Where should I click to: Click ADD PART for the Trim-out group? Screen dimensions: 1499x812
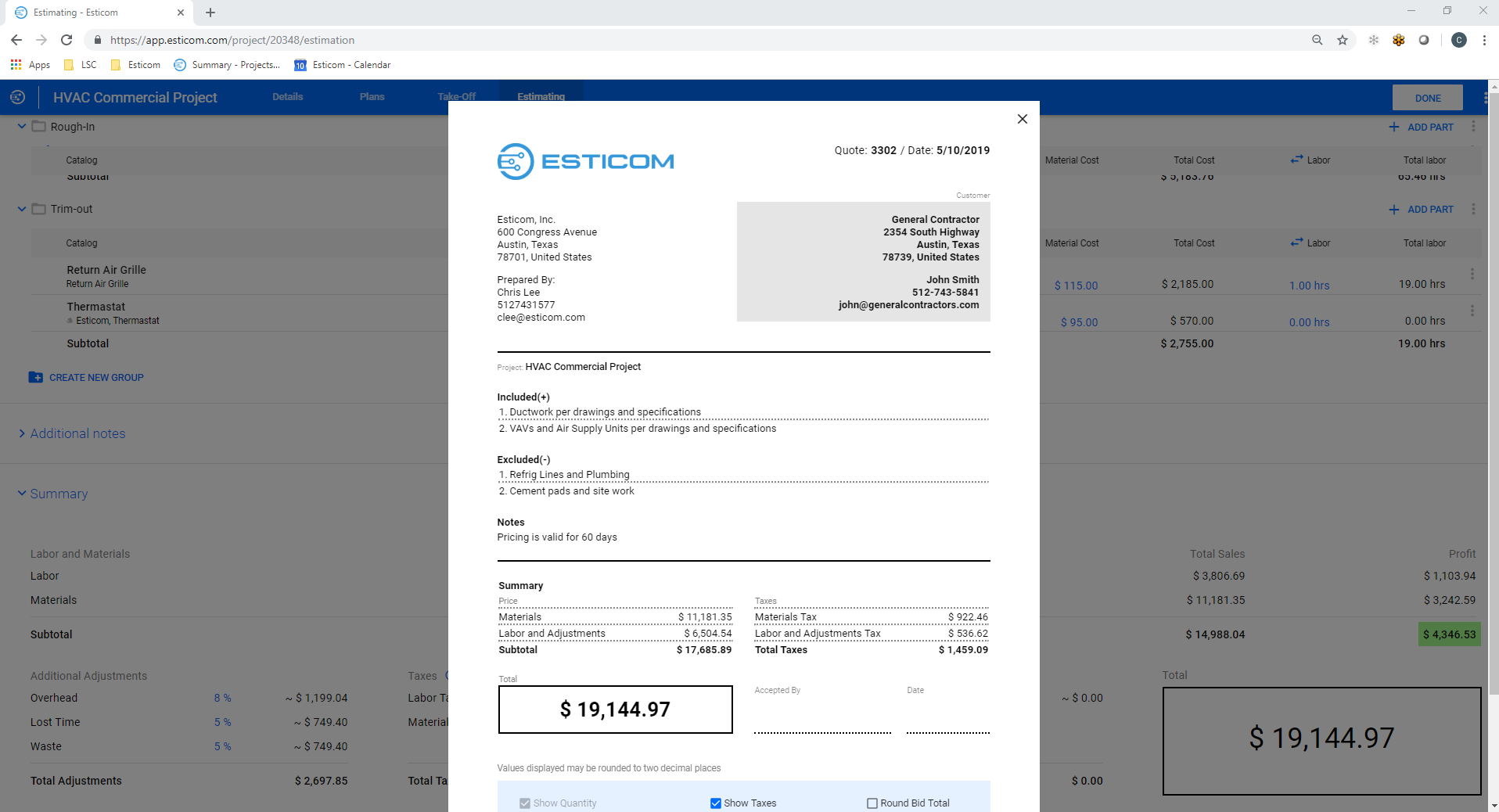(1421, 209)
